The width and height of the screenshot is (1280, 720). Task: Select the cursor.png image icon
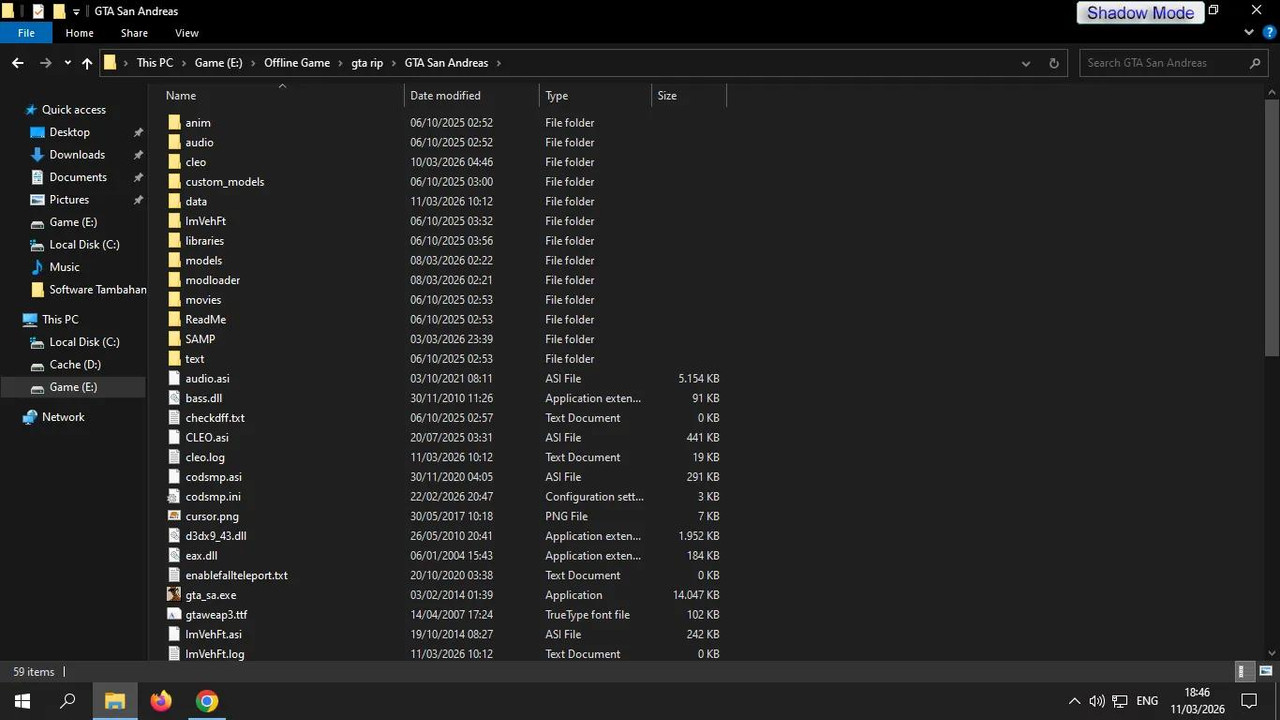pos(175,516)
